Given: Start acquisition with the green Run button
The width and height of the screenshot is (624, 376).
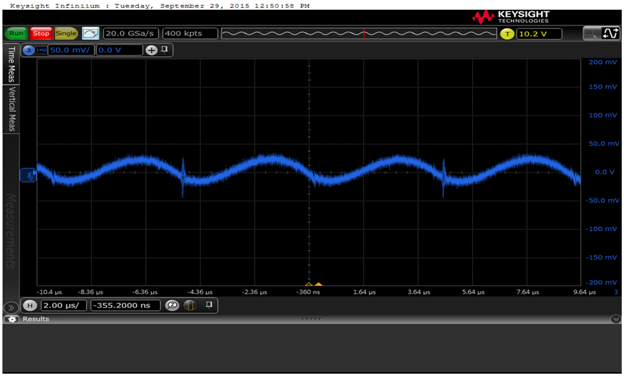Looking at the screenshot, I should click(x=16, y=33).
